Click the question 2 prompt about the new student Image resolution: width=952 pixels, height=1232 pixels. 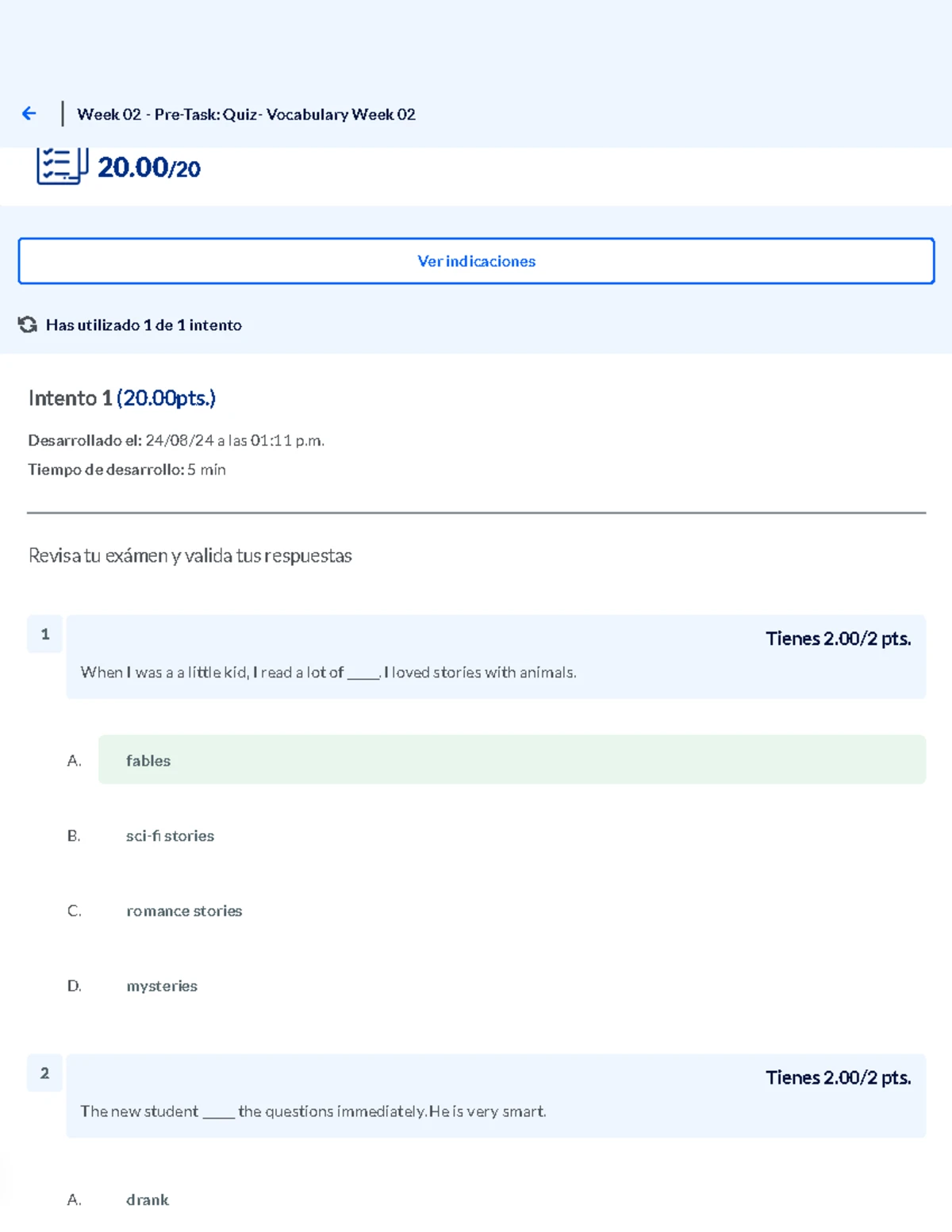313,1111
